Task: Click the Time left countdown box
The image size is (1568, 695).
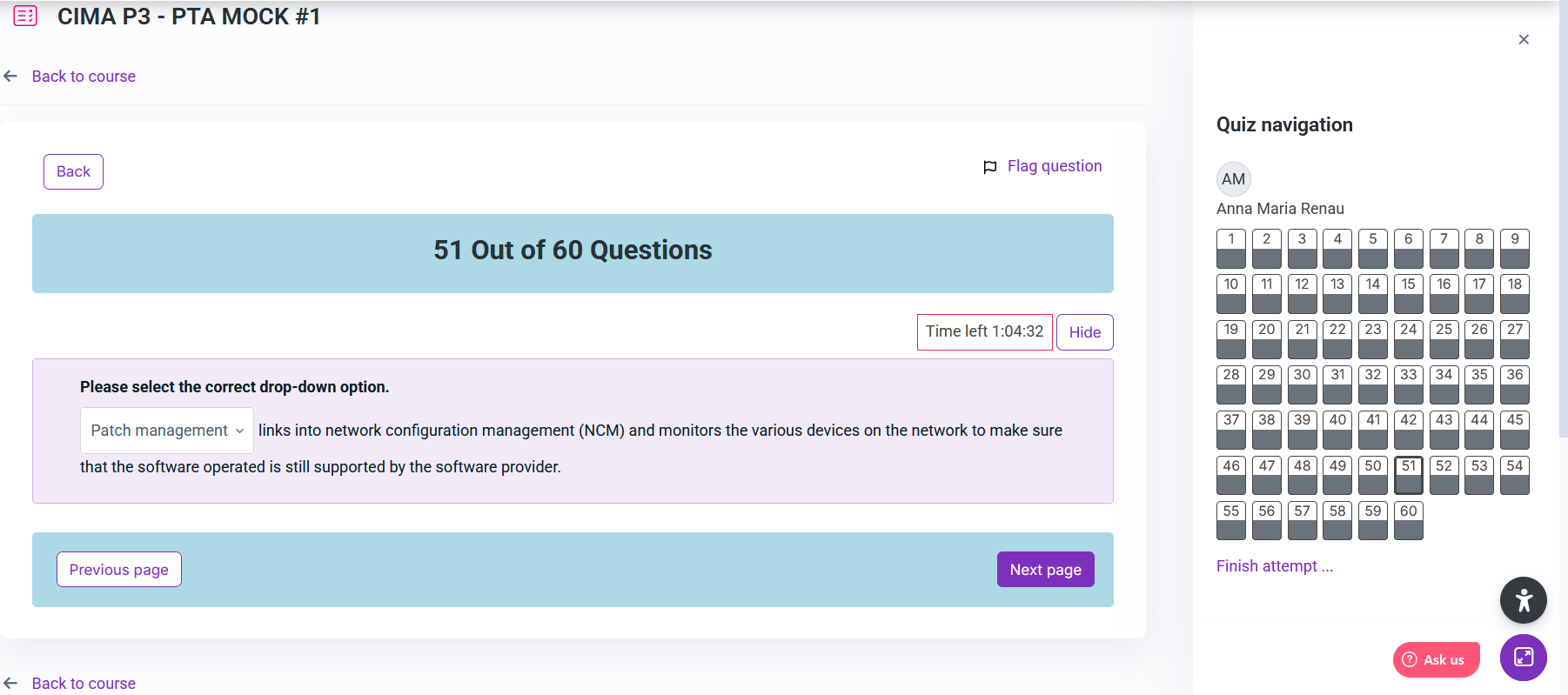Action: click(x=984, y=332)
